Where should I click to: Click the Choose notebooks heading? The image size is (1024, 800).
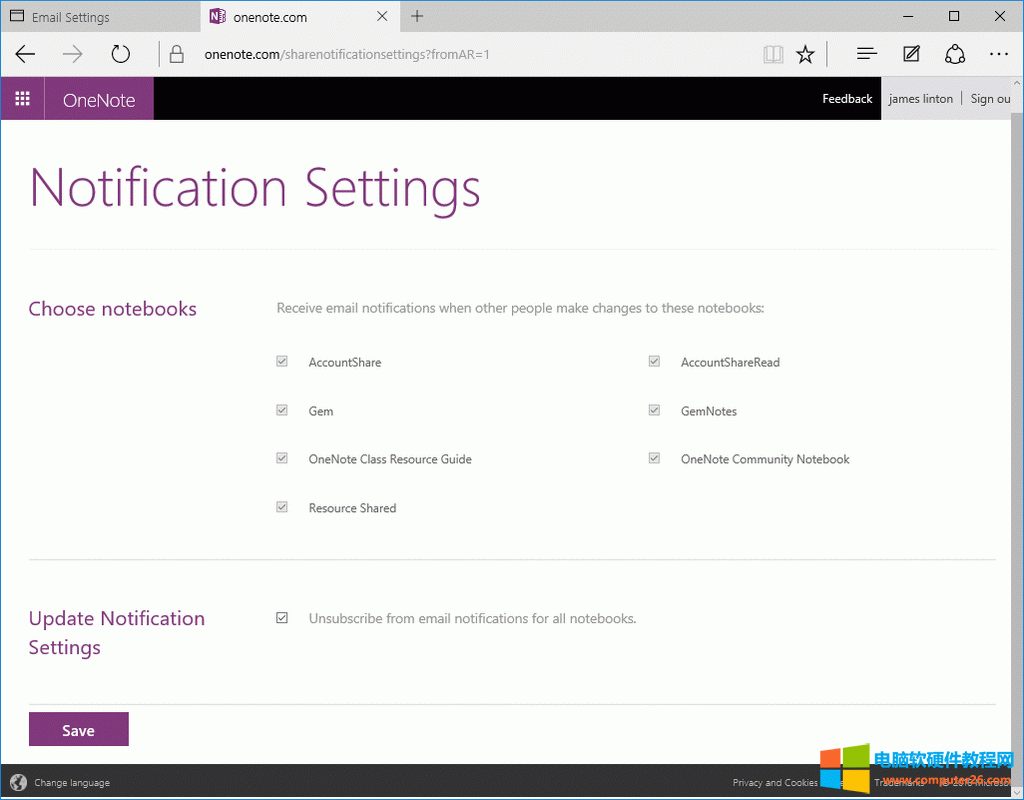click(112, 308)
